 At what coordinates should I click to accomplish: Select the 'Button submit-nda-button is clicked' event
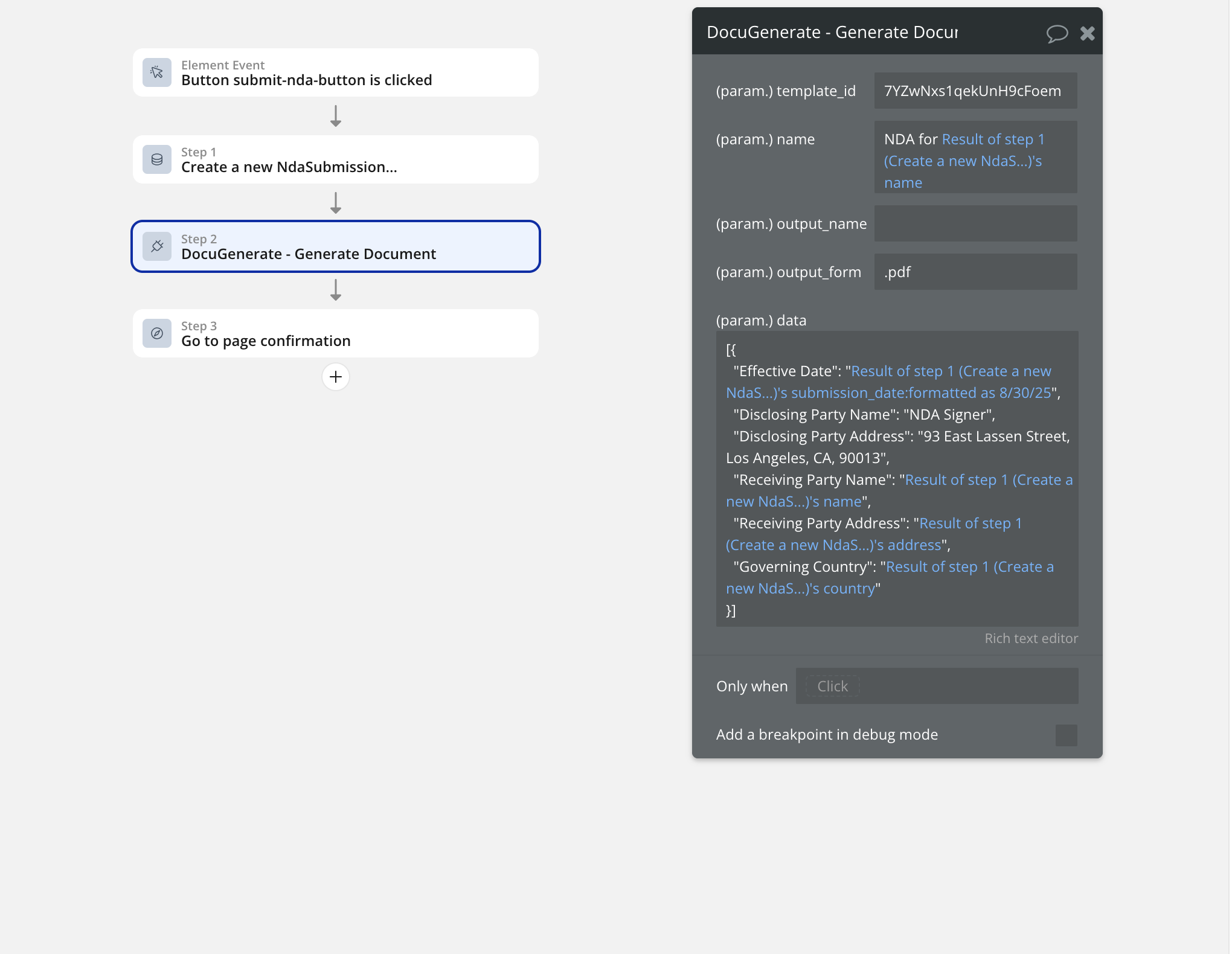pyautogui.click(x=336, y=72)
